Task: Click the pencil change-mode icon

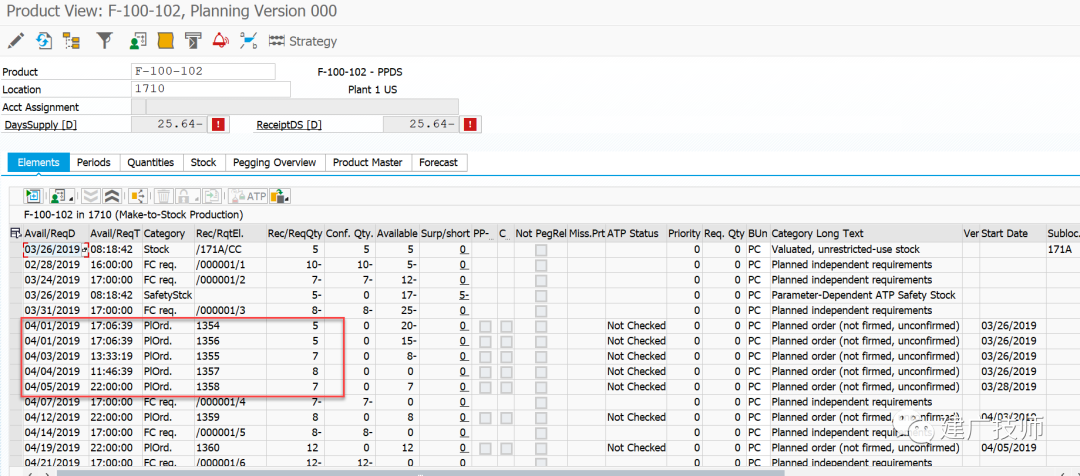Action: [x=15, y=41]
